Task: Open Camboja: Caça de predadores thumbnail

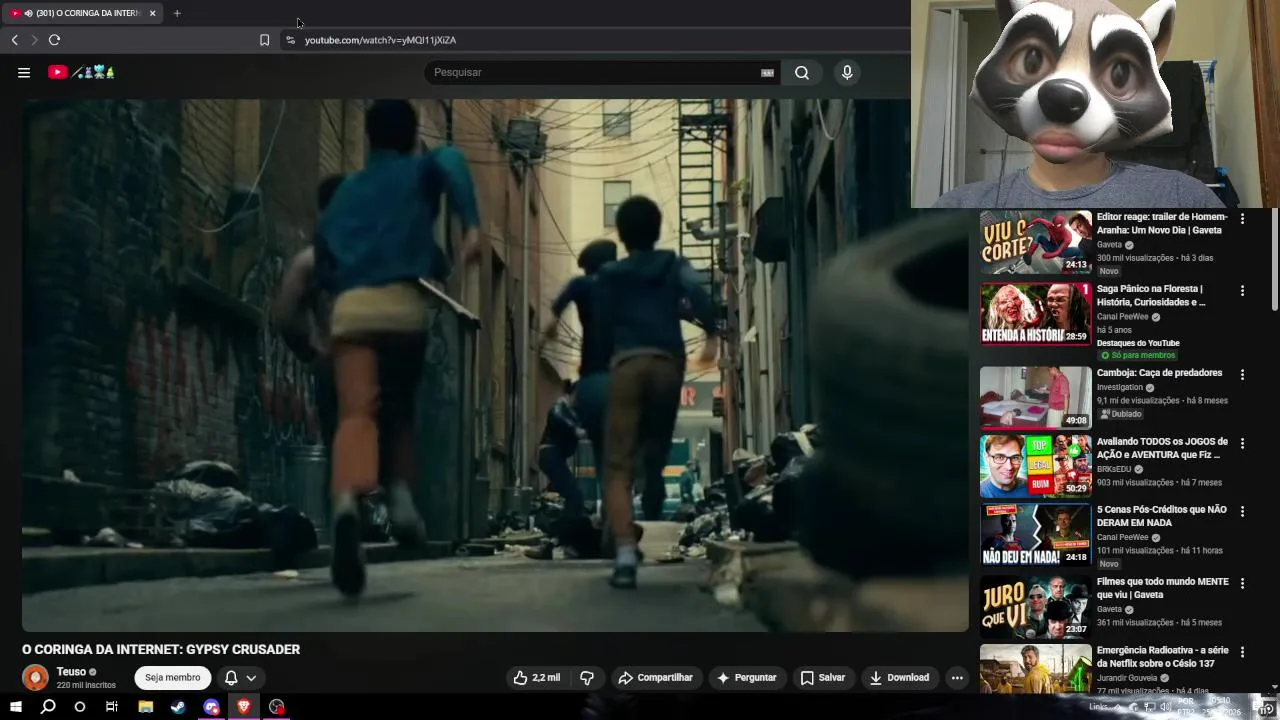Action: coord(1036,398)
